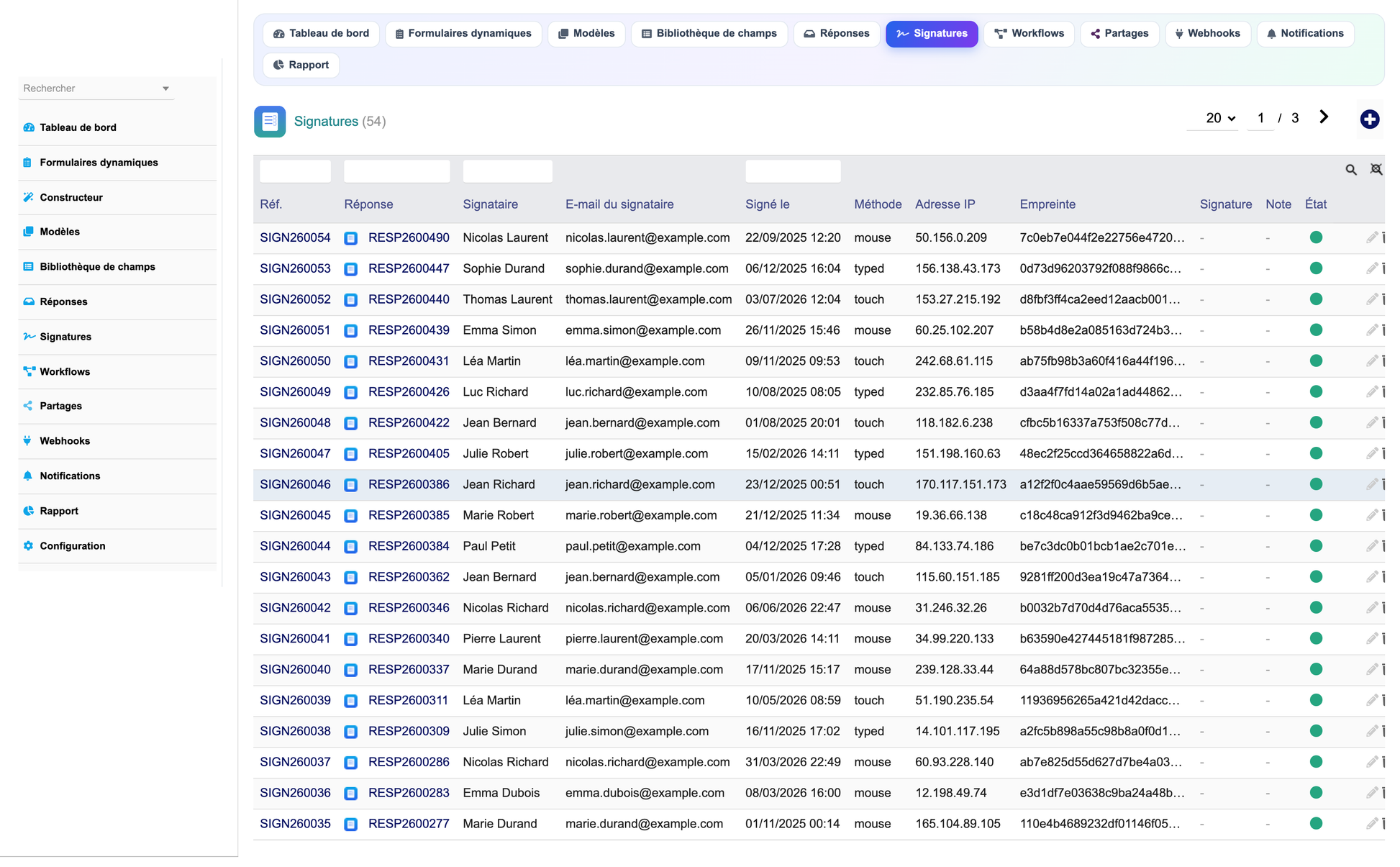The width and height of the screenshot is (1400, 867).
Task: Edit row SIGN260046 with the pencil icon
Action: tap(1371, 484)
